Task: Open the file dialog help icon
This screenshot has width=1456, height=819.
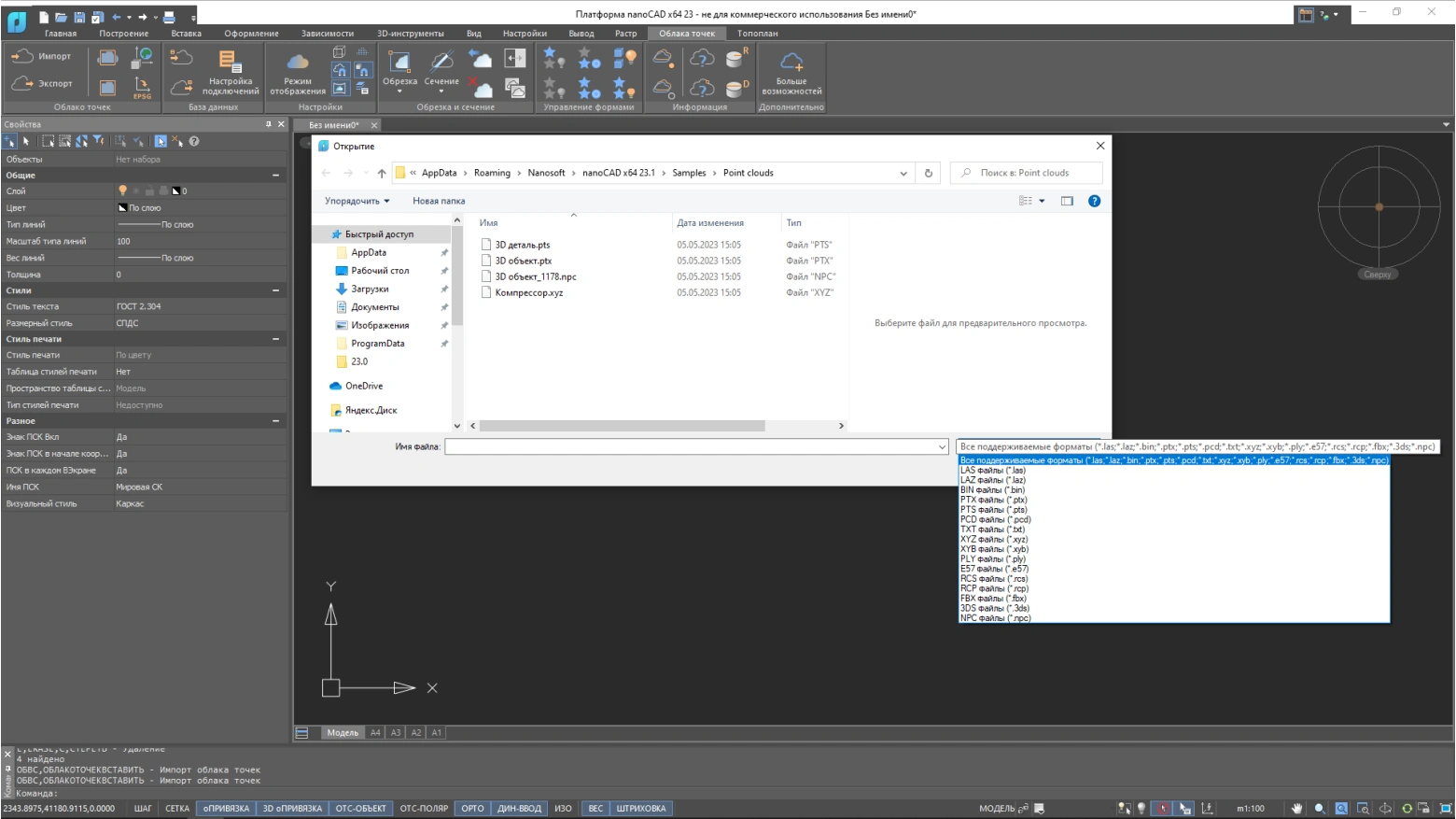Action: [x=1094, y=201]
